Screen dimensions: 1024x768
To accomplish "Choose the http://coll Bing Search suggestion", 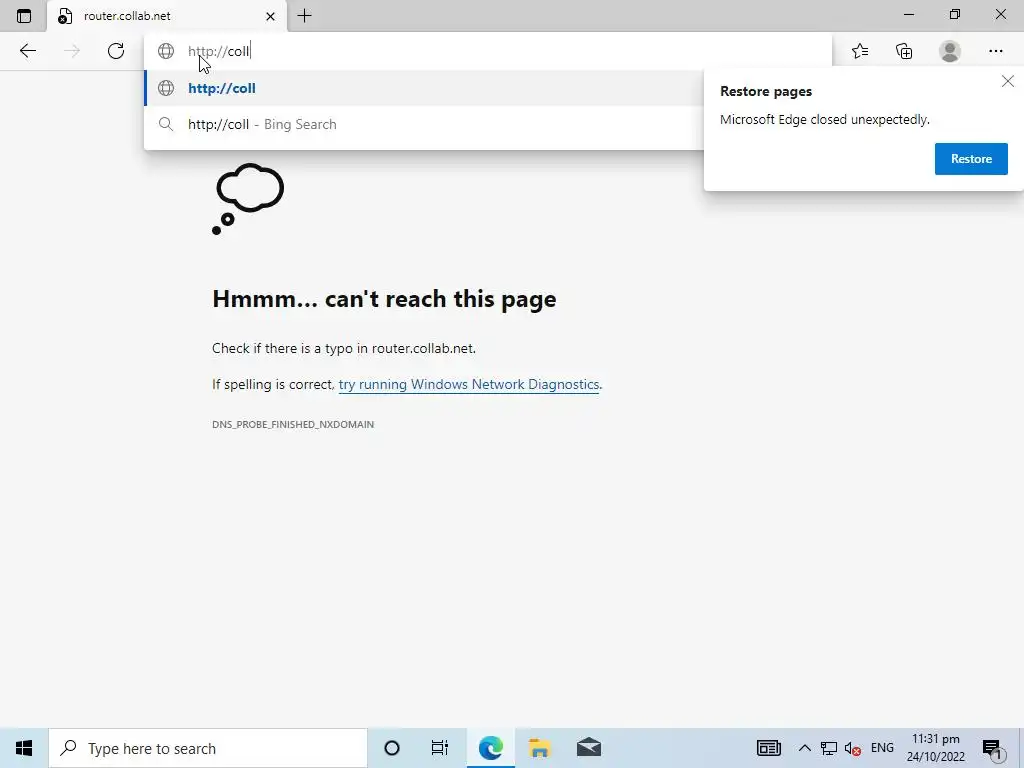I will click(x=424, y=124).
